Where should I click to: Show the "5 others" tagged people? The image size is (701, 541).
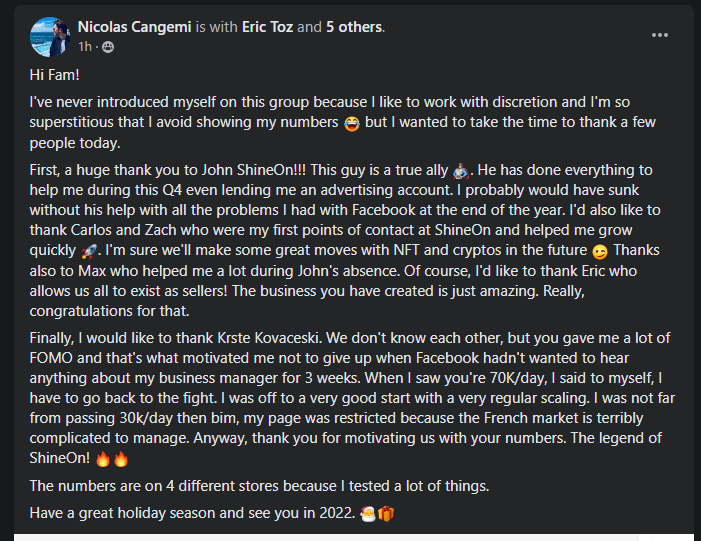point(354,27)
